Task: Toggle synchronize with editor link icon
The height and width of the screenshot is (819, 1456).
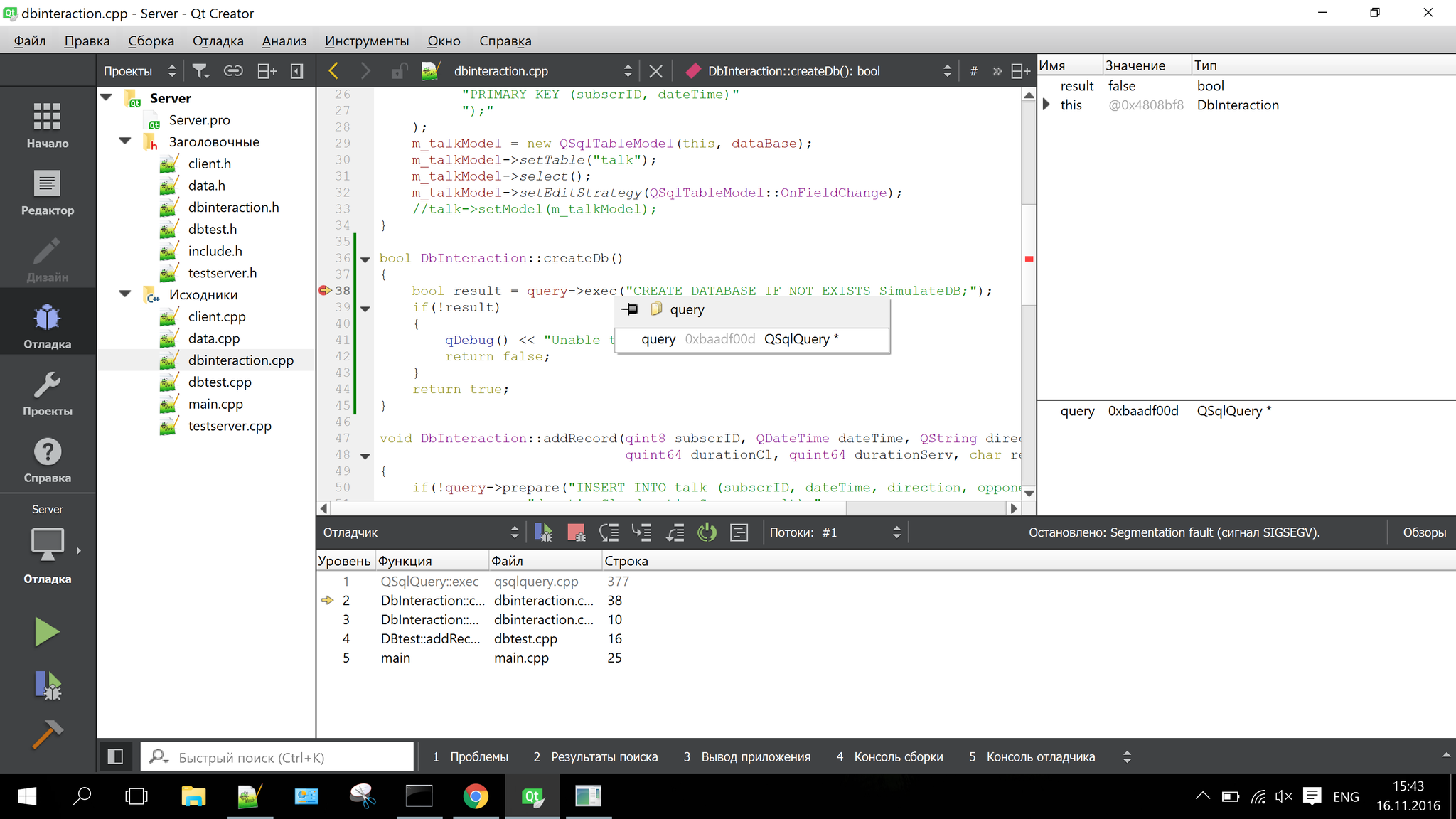Action: tap(233, 71)
